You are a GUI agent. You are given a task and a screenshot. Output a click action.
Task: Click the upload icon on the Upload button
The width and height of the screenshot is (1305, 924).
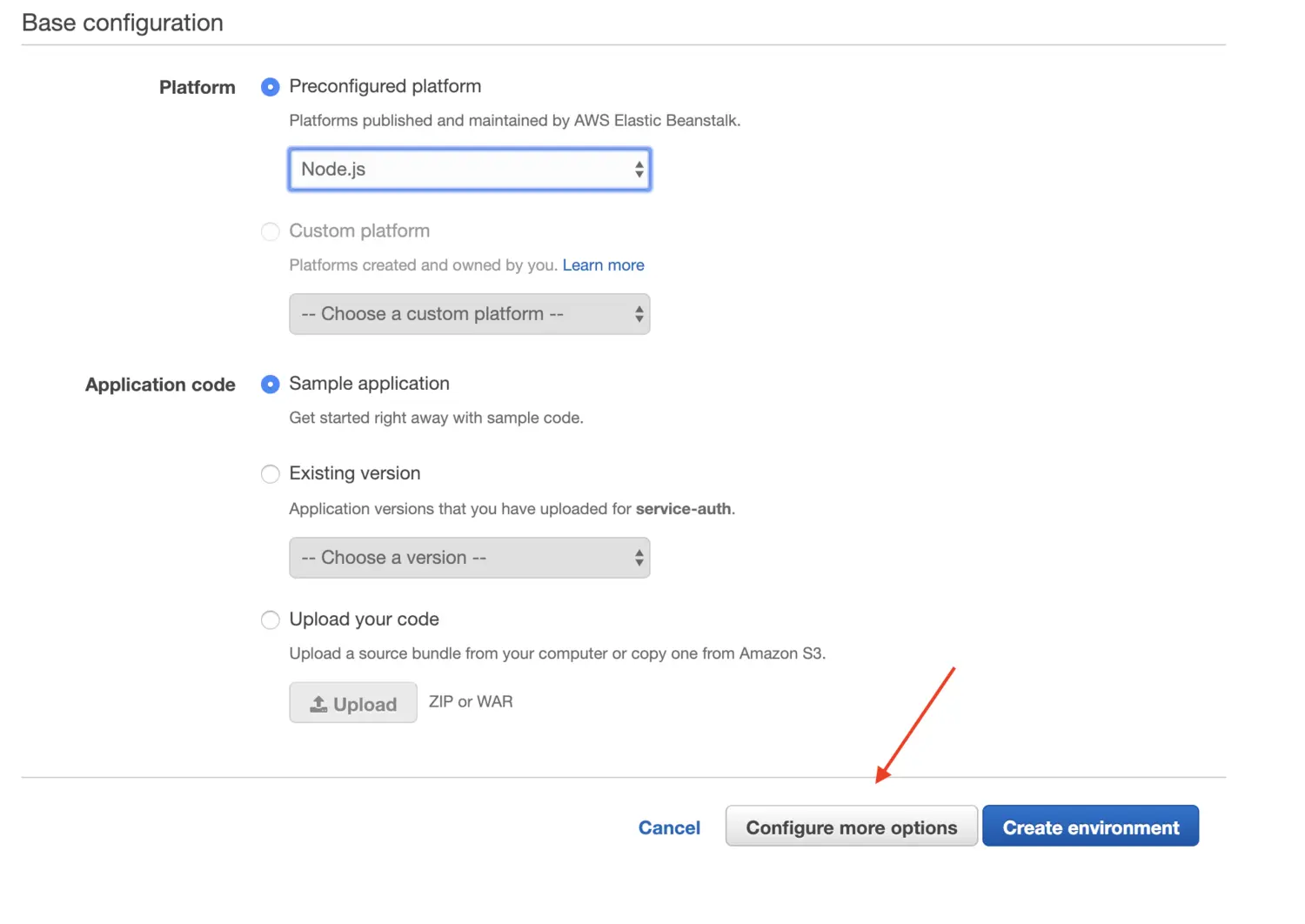[318, 704]
